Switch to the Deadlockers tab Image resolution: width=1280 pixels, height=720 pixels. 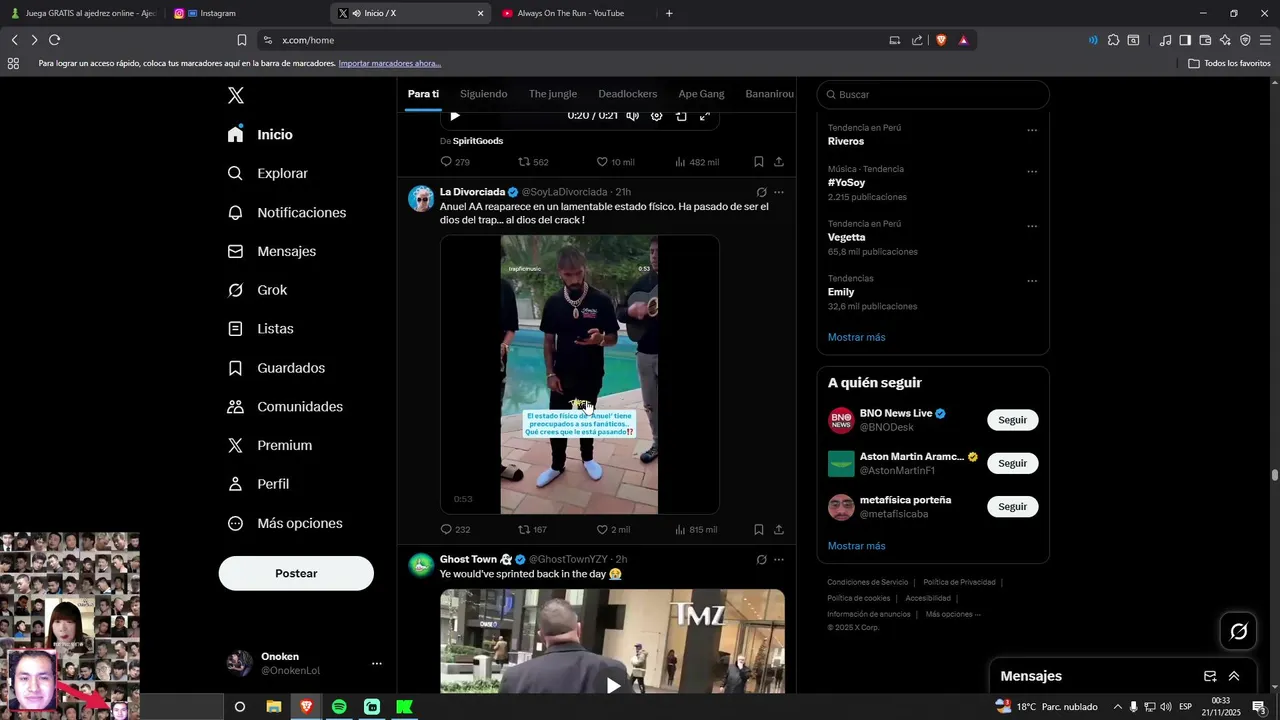(x=628, y=94)
